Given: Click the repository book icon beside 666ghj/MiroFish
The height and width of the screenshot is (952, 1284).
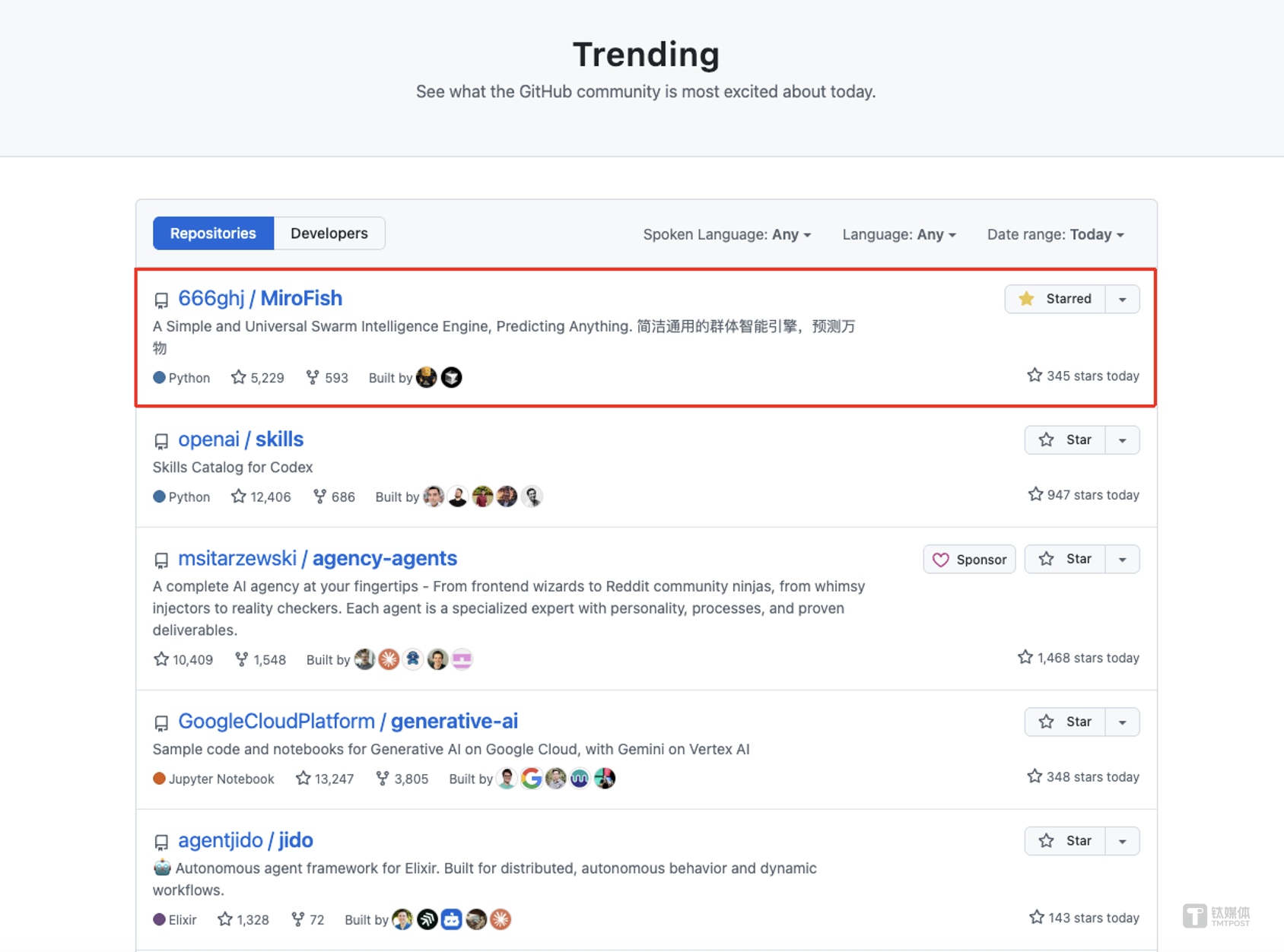Looking at the screenshot, I should 161,300.
